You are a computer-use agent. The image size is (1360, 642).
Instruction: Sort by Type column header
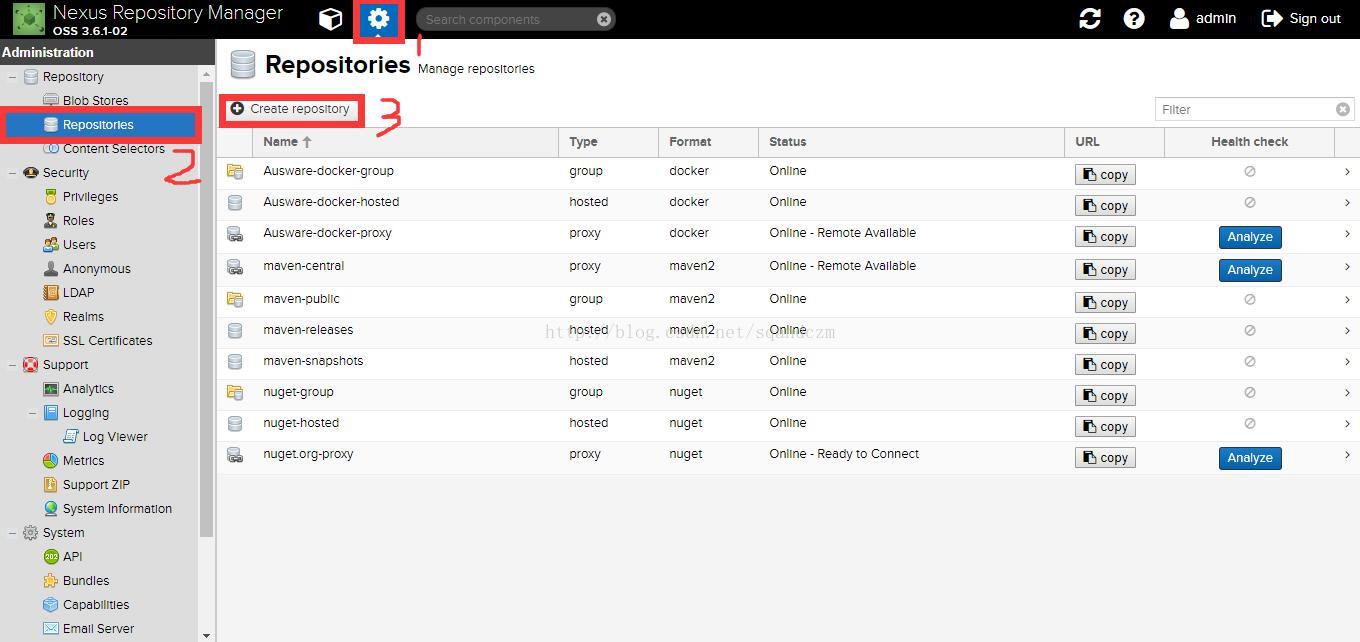tap(608, 142)
